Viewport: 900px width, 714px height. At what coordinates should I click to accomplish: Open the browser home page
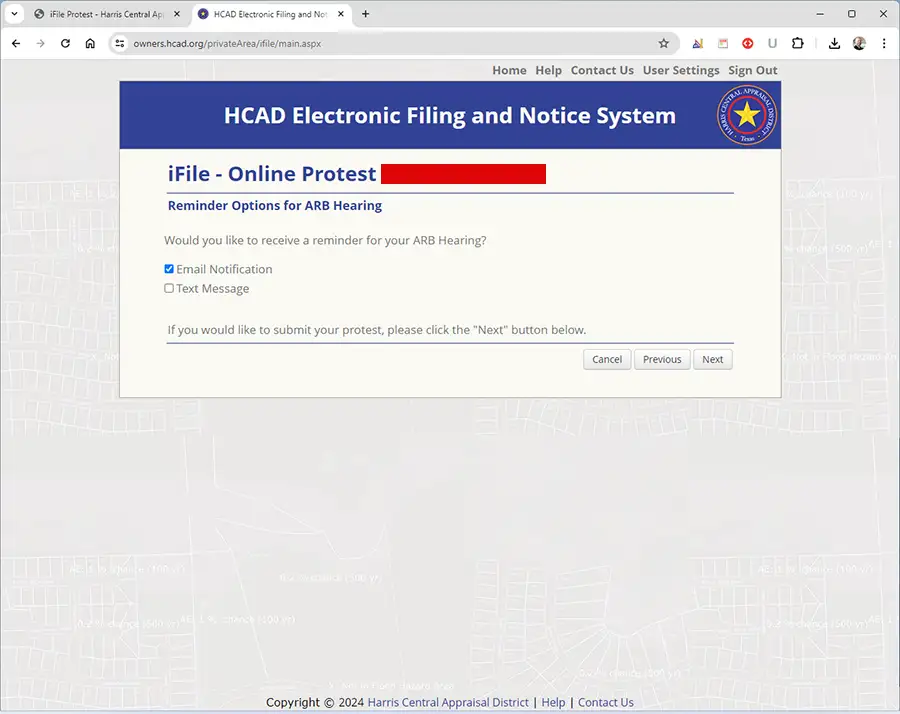pos(90,43)
